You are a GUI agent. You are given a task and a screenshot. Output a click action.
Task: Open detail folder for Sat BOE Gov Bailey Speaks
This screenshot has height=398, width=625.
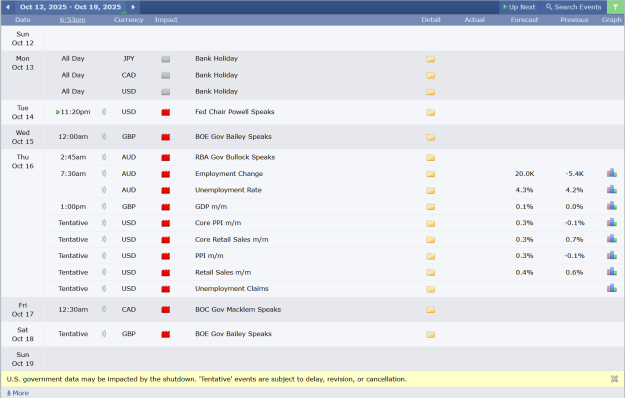[x=430, y=334]
